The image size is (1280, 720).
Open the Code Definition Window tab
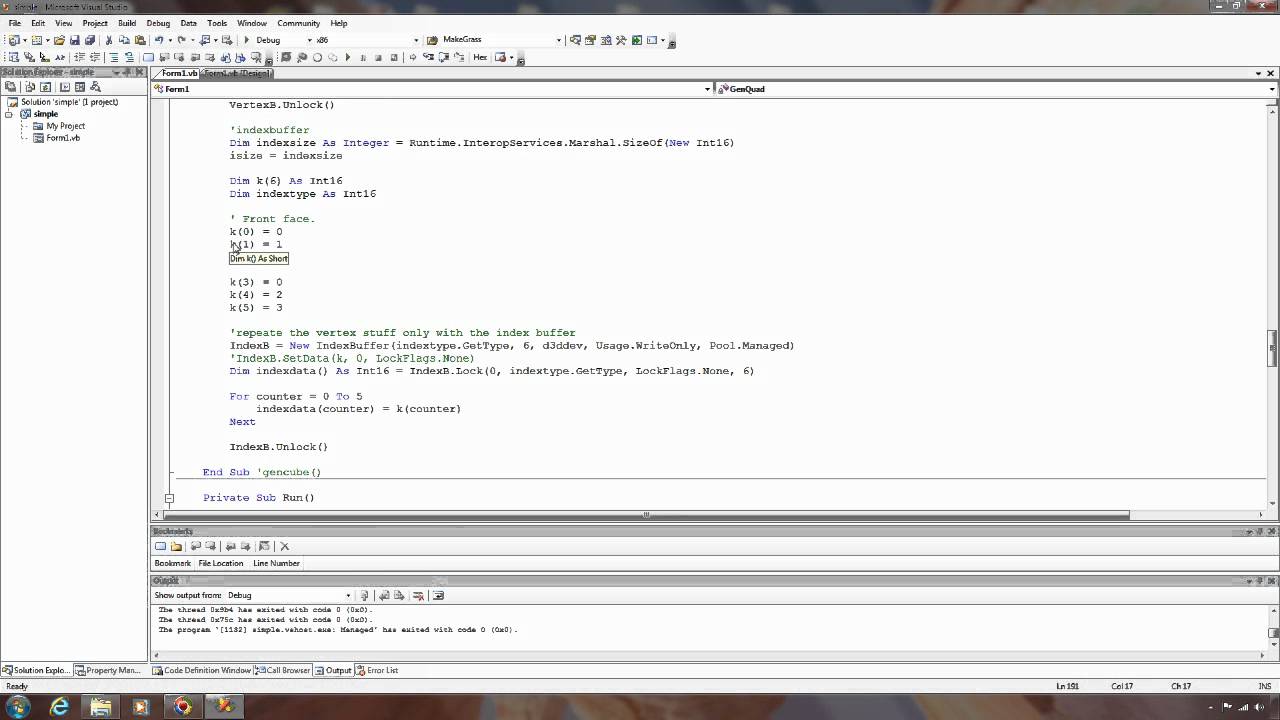click(202, 670)
